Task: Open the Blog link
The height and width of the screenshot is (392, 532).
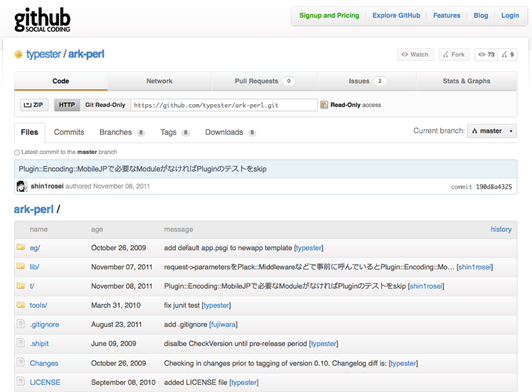Action: 481,16
